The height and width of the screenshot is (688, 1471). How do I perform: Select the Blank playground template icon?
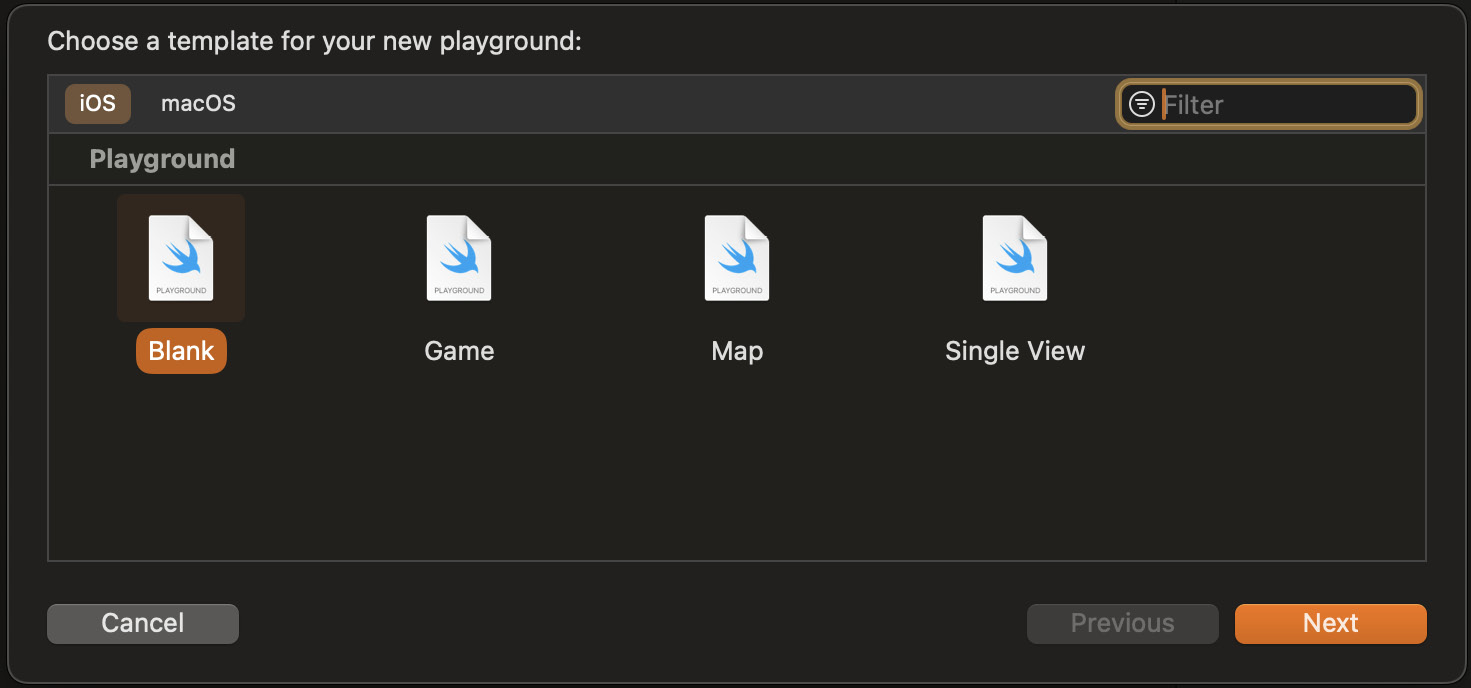pyautogui.click(x=181, y=258)
